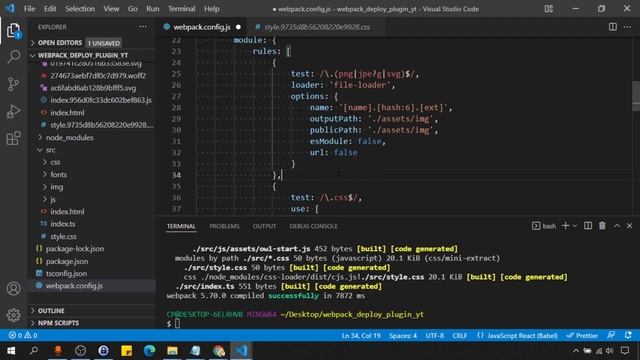Image resolution: width=640 pixels, height=360 pixels.
Task: Click Prettier status bar item
Action: 582,336
